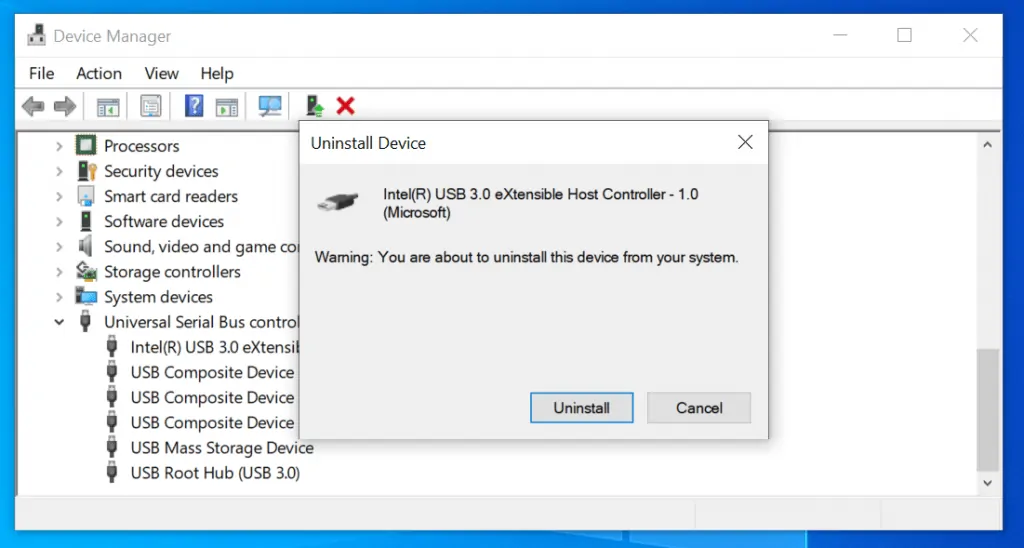Image resolution: width=1024 pixels, height=548 pixels.
Task: Click USB plug icon beside USB Root Hub
Action: tap(112, 473)
